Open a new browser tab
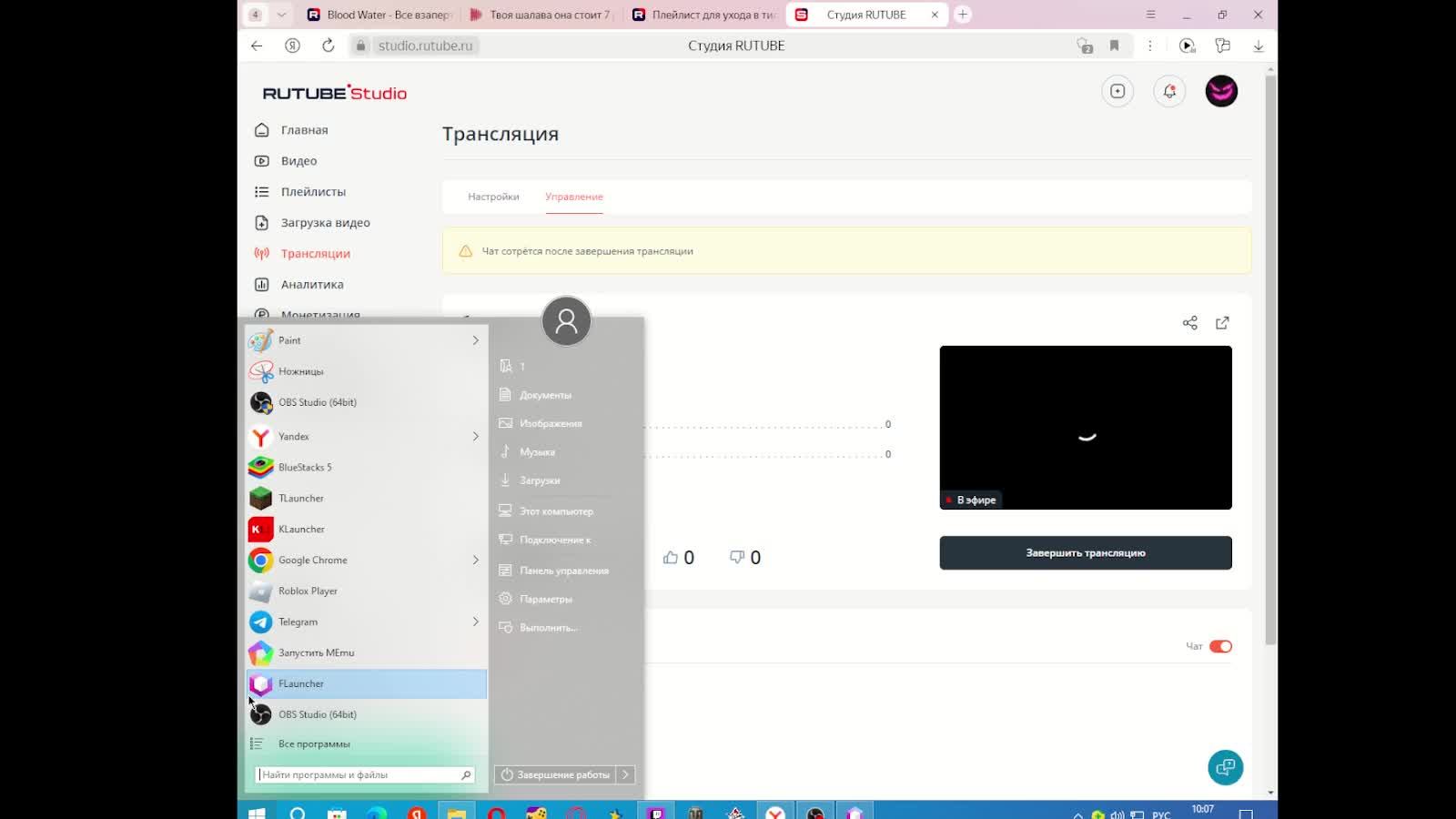1456x819 pixels. click(963, 15)
